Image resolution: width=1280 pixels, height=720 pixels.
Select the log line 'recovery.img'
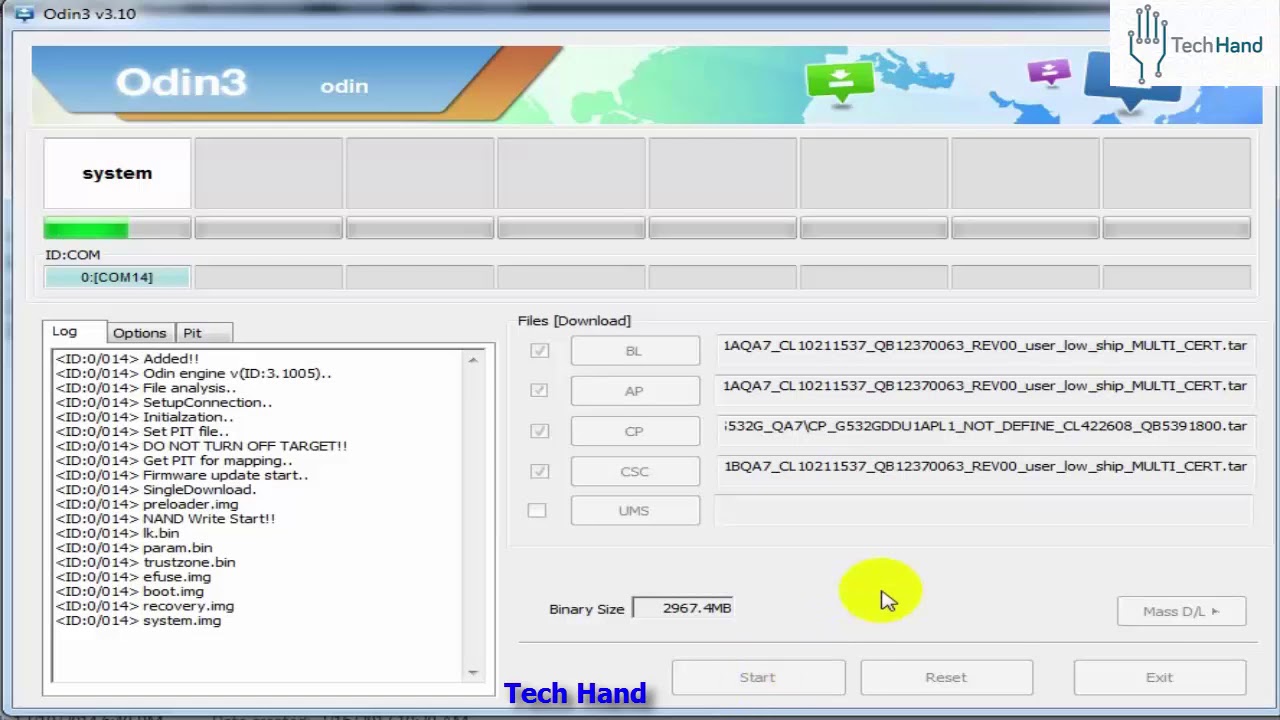coord(145,606)
